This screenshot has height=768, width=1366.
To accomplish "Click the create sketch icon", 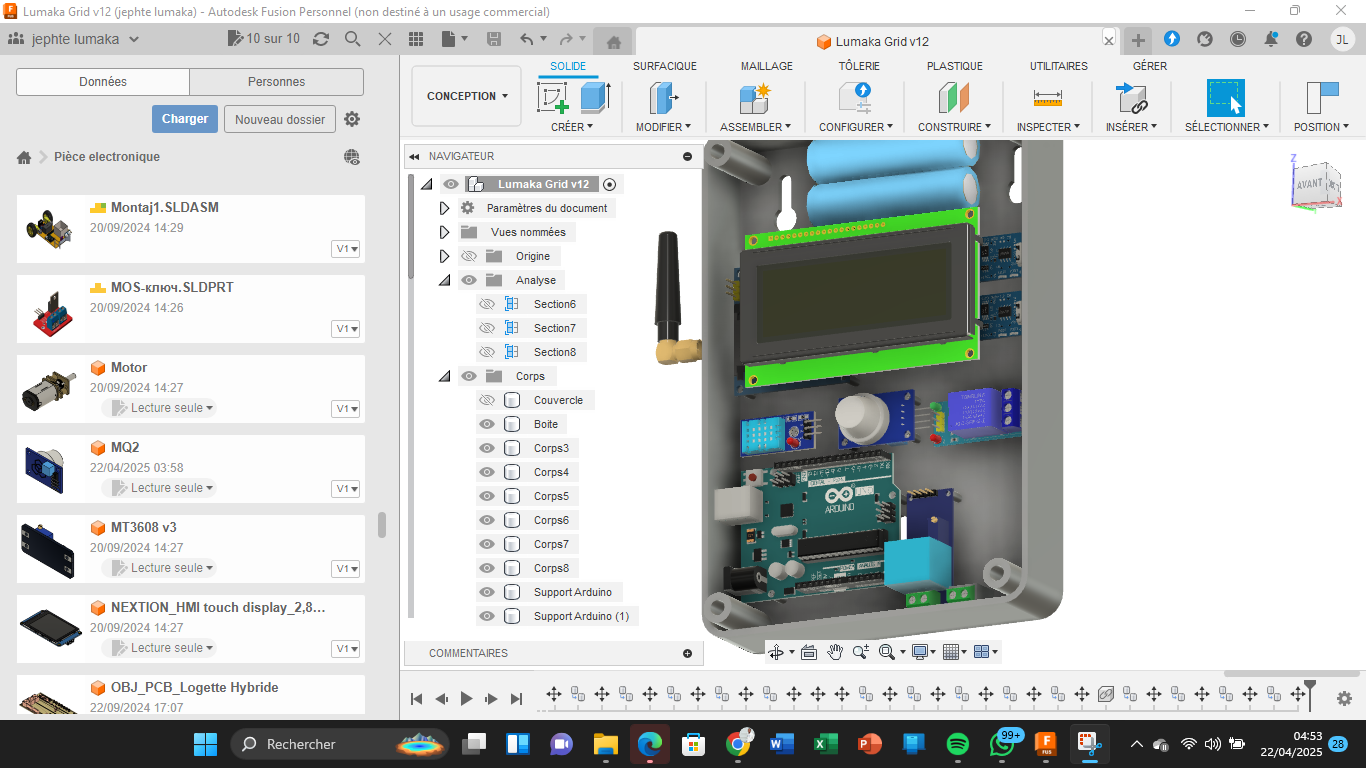I will point(553,98).
